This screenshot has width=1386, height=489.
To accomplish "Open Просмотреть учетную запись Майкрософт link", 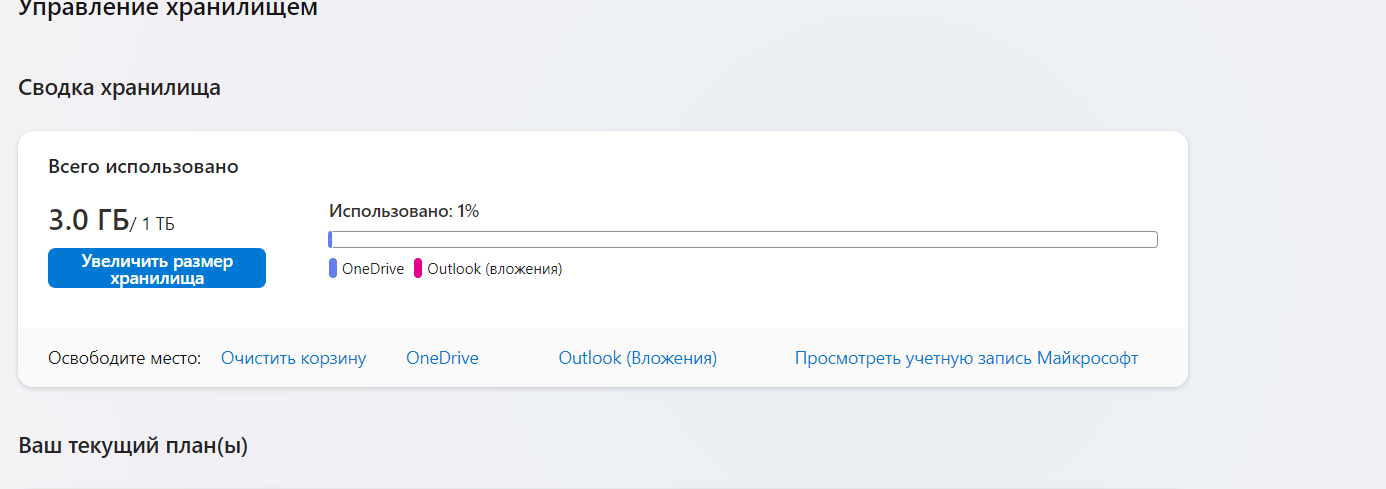I will point(966,358).
